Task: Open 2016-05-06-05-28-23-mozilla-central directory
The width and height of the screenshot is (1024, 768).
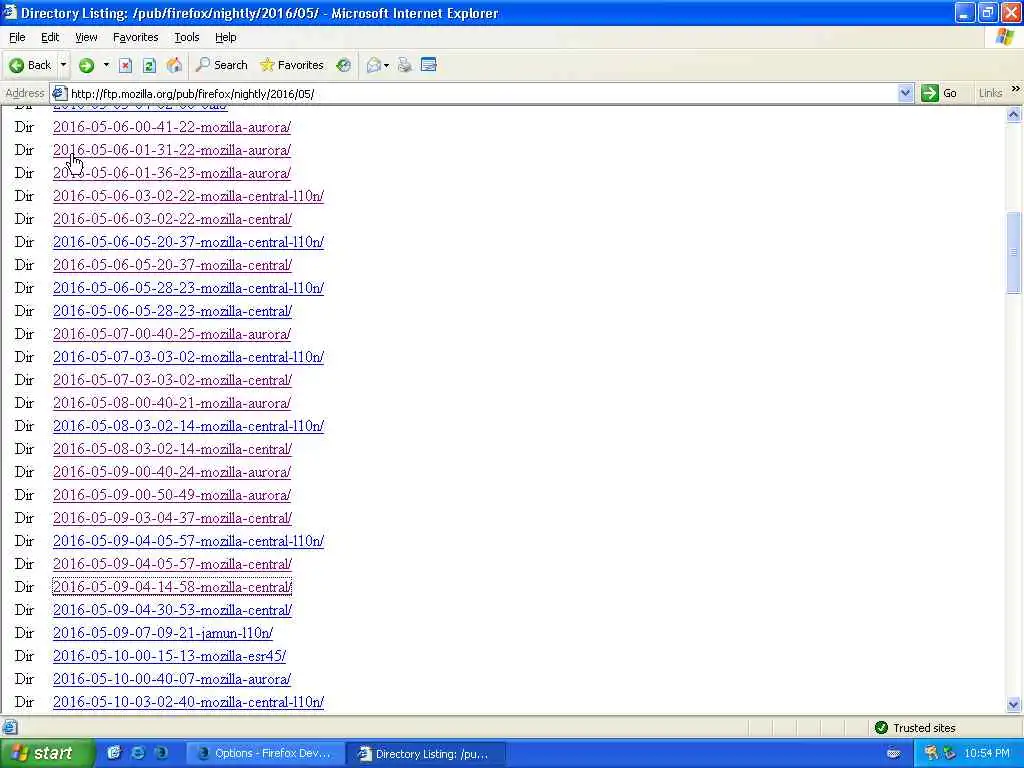Action: pos(172,311)
